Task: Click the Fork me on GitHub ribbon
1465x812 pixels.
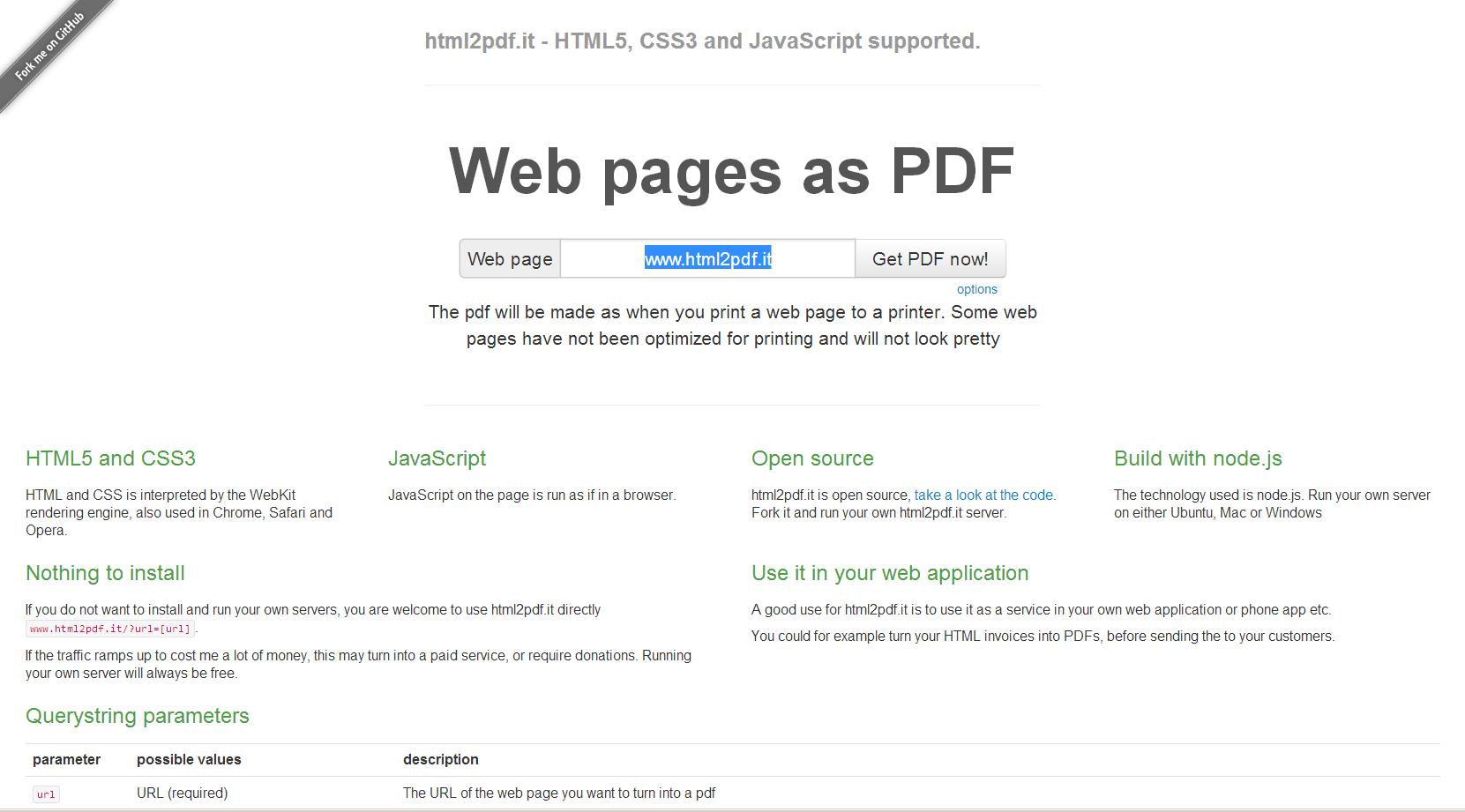Action: [x=51, y=46]
